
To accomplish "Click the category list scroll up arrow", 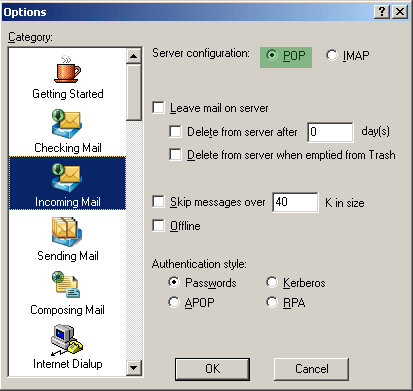I will tap(134, 56).
